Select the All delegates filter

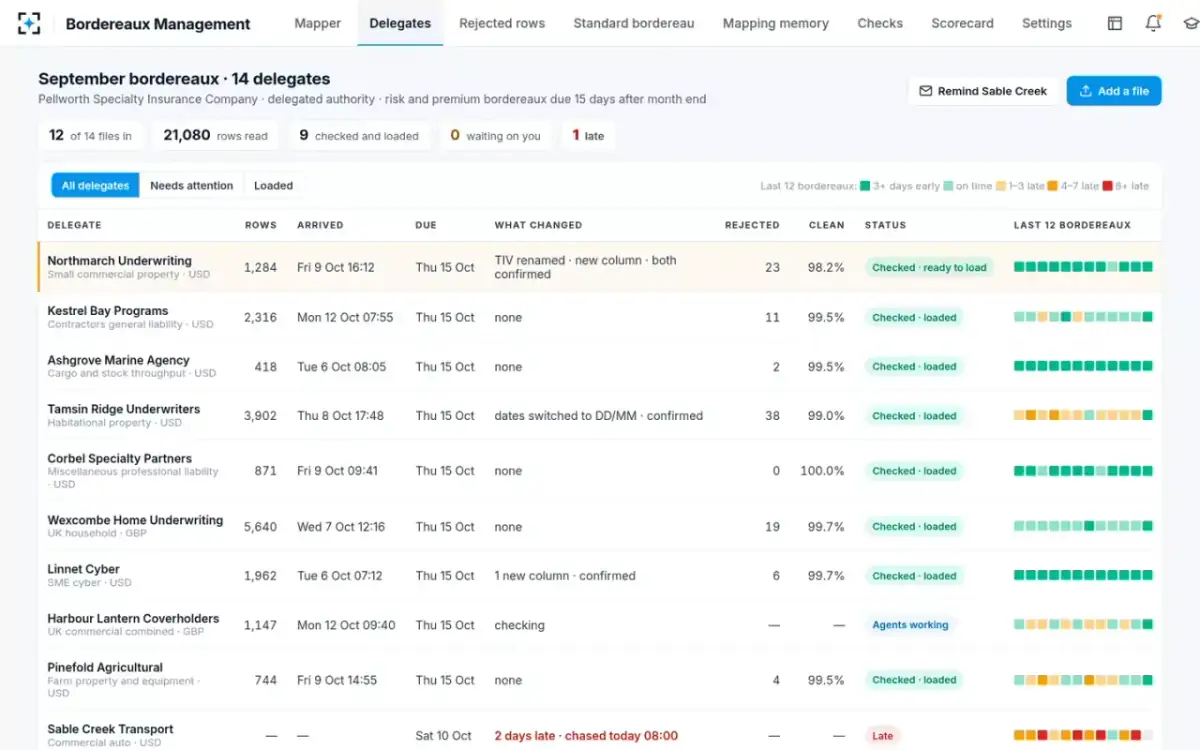point(95,185)
